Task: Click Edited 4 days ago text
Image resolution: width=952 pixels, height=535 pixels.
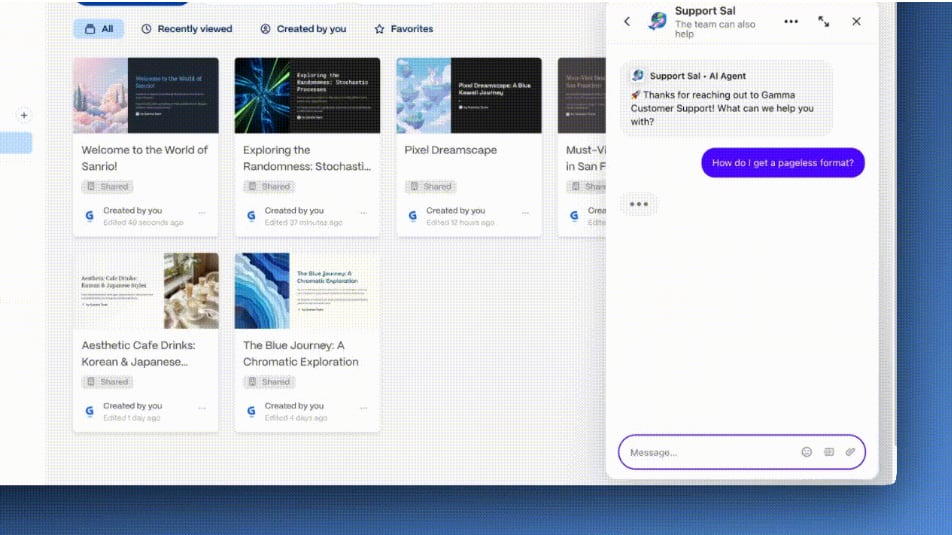Action: pos(296,418)
